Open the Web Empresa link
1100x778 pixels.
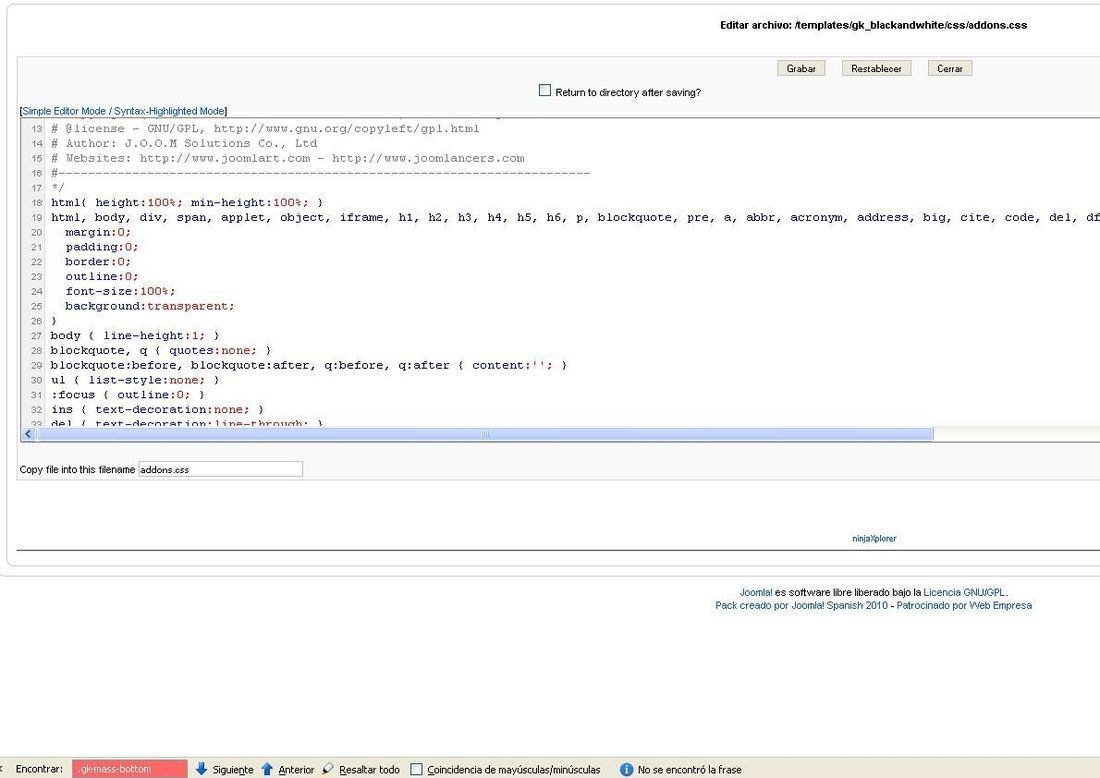point(1000,605)
